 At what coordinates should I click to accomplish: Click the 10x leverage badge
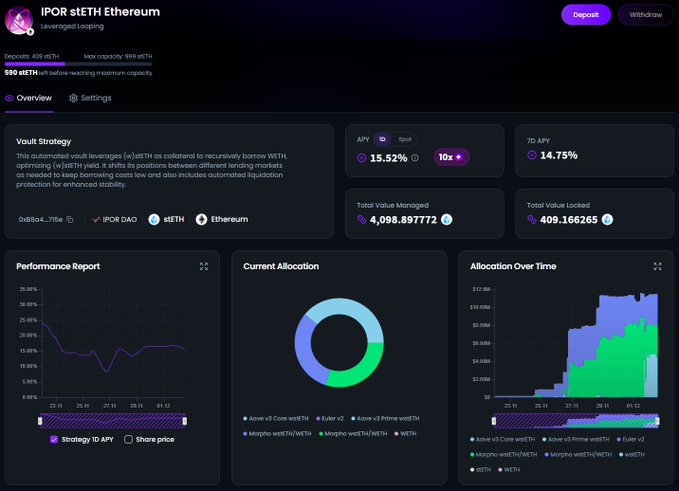(x=452, y=157)
